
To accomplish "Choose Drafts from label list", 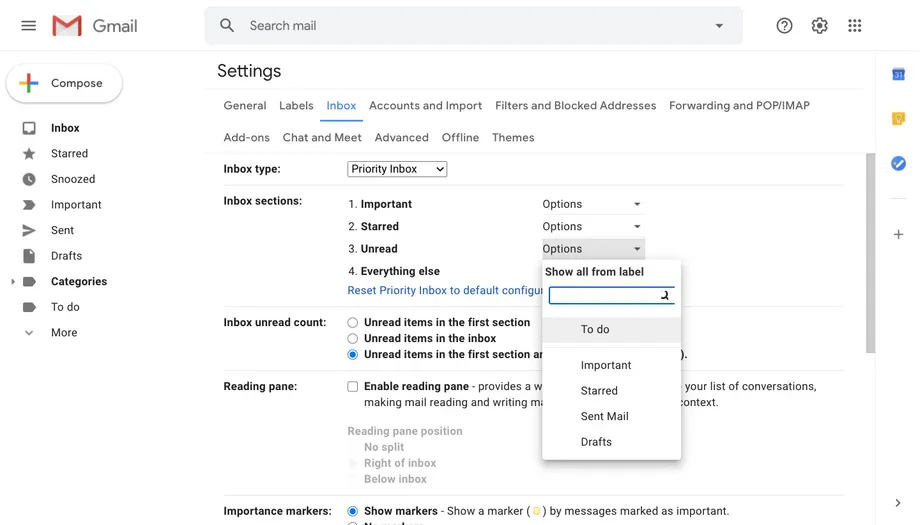I will [x=611, y=442].
